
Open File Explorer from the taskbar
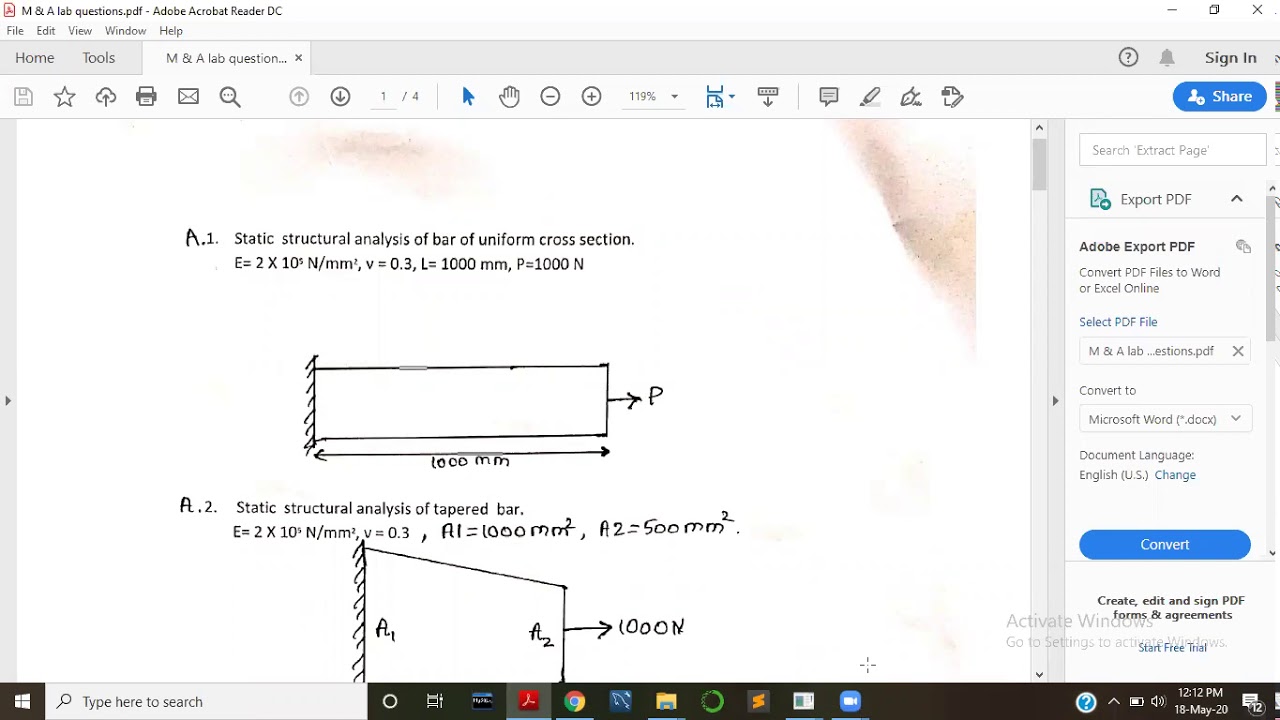click(x=666, y=701)
